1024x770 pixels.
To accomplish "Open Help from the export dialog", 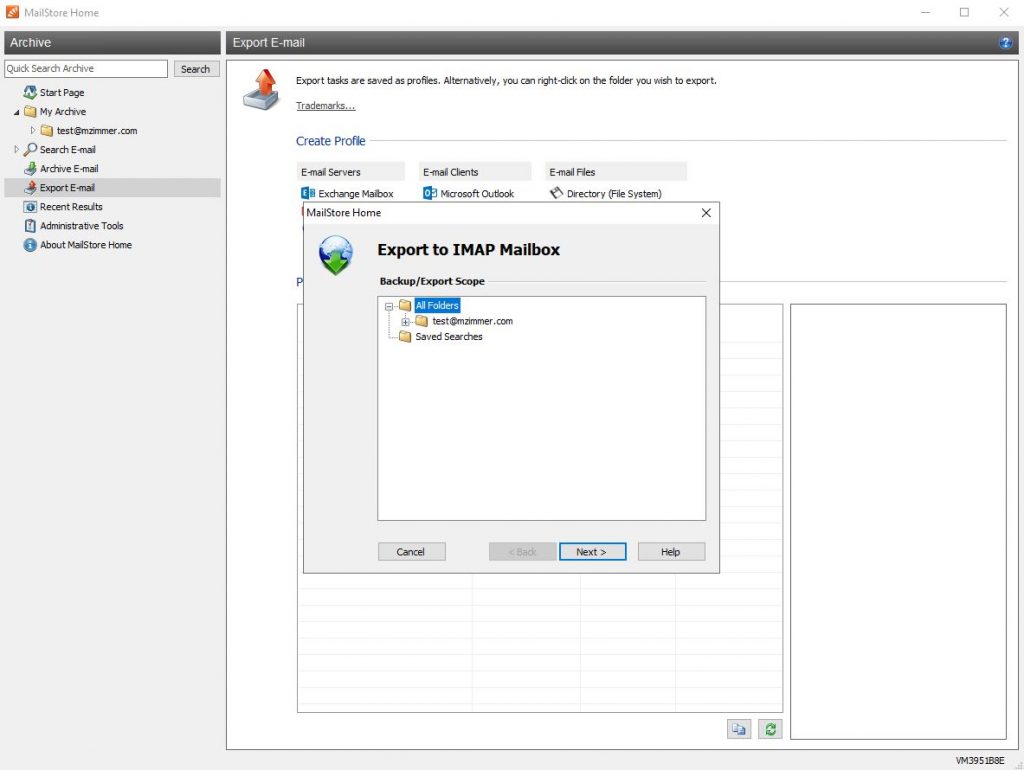I will coord(671,552).
